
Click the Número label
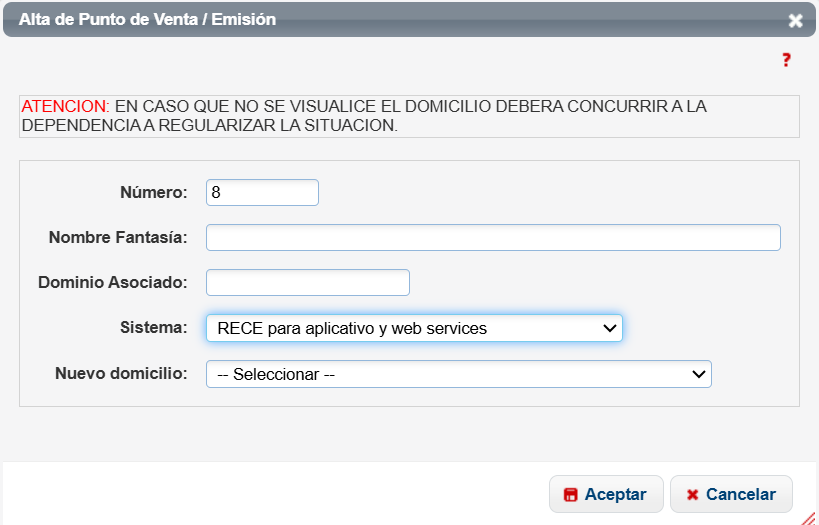point(154,192)
